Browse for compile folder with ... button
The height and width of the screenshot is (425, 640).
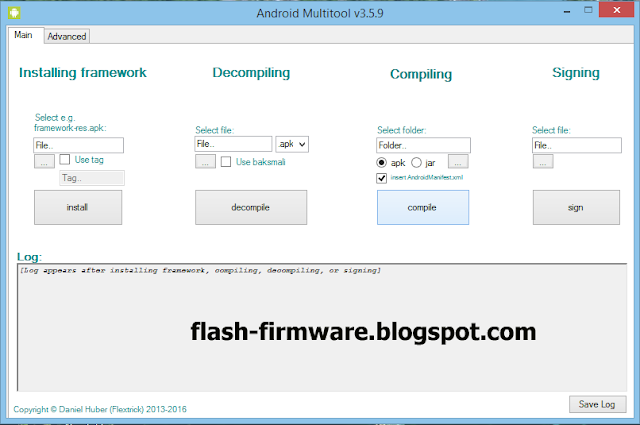[x=458, y=162]
